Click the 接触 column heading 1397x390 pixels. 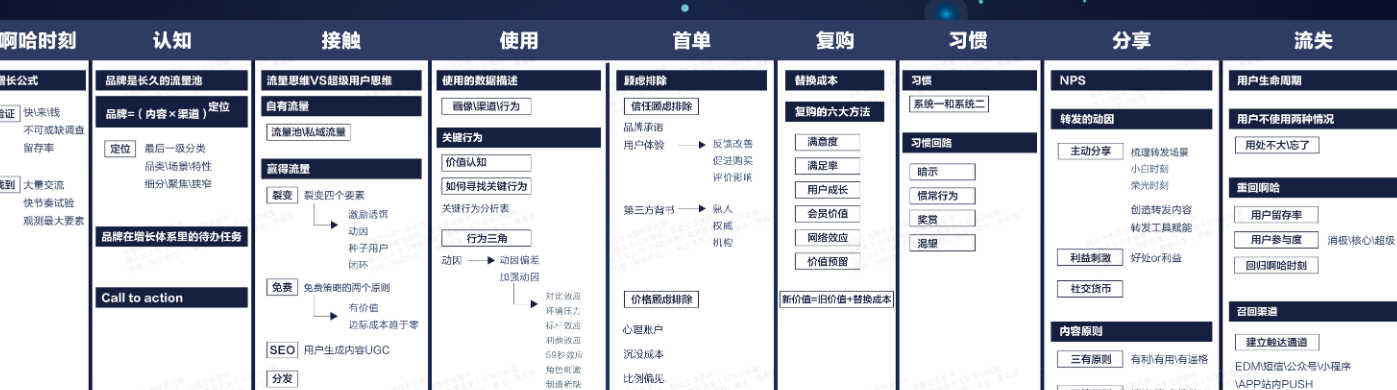342,41
